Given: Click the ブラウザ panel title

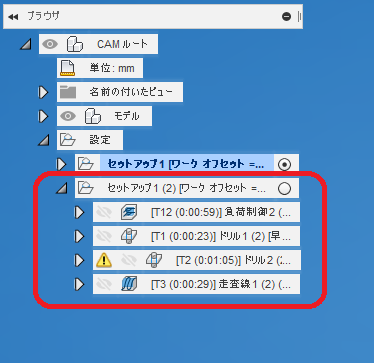Looking at the screenshot, I should click(x=43, y=16).
